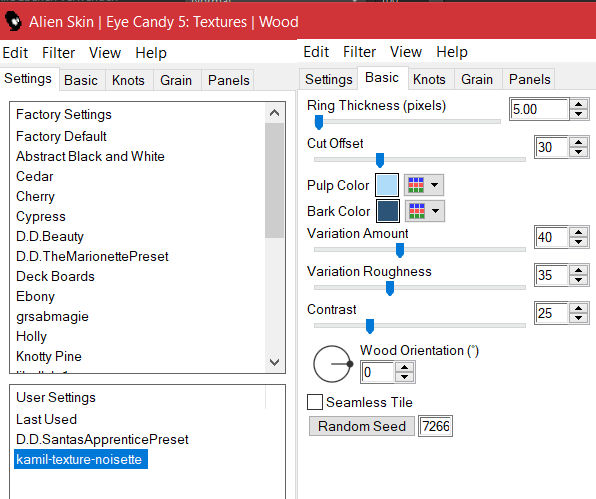Click the Ring Thickness value field
Viewport: 596px width, 499px height.
coord(539,109)
